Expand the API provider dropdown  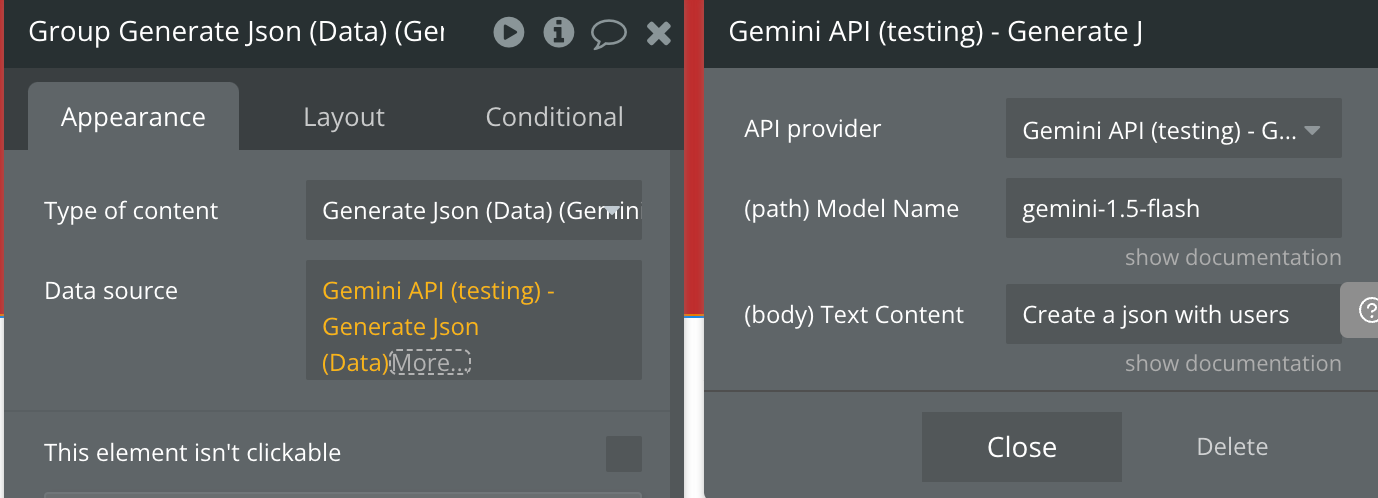[1173, 129]
